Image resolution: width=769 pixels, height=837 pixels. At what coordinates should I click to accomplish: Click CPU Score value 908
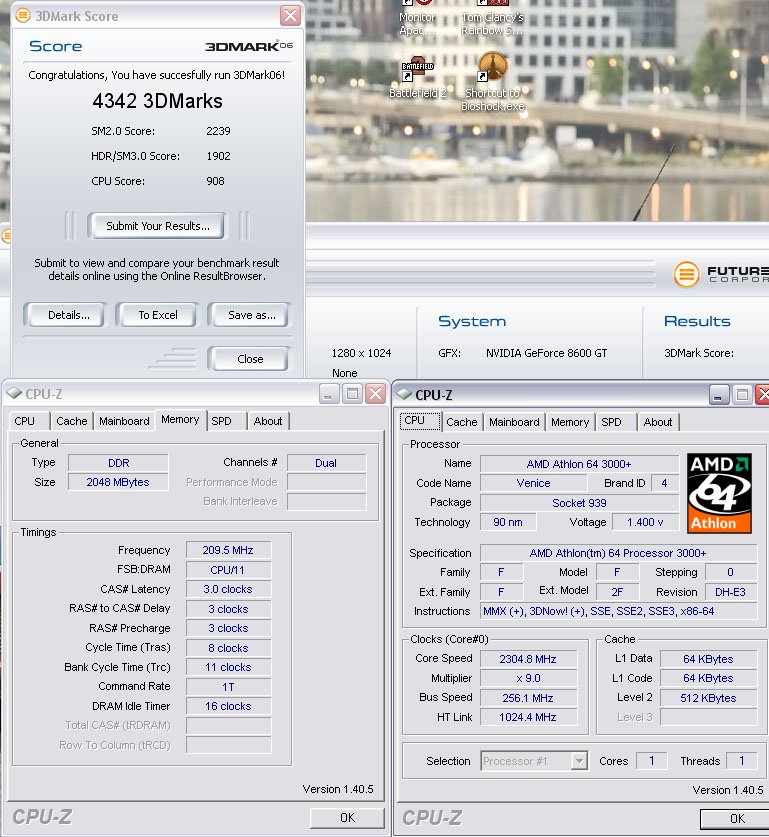pyautogui.click(x=215, y=181)
